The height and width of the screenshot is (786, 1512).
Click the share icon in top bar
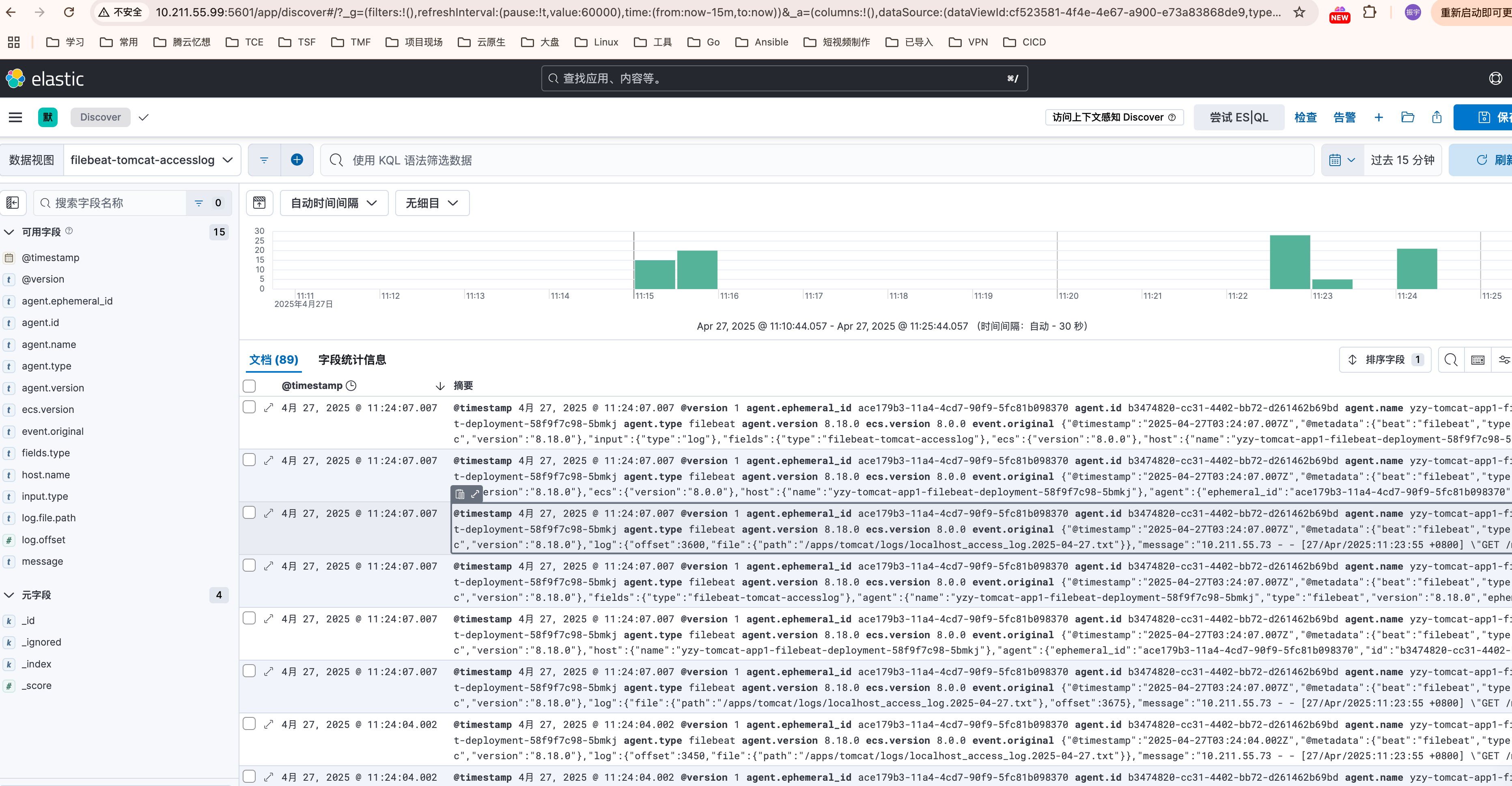coord(1437,117)
